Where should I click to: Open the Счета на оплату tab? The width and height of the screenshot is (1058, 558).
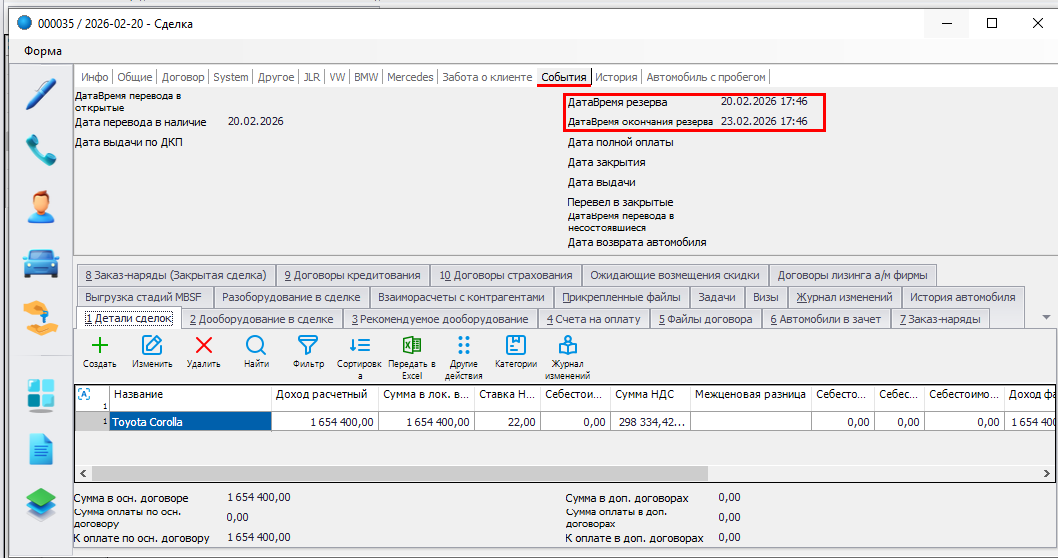(x=593, y=319)
